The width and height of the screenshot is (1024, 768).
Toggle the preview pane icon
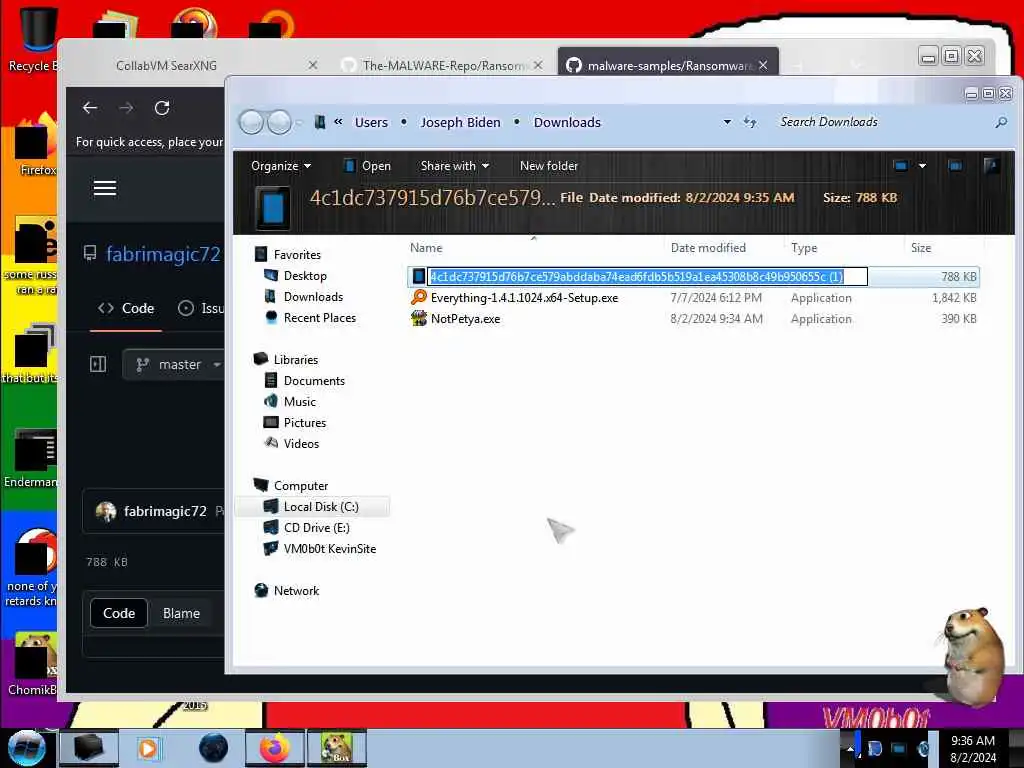click(955, 166)
